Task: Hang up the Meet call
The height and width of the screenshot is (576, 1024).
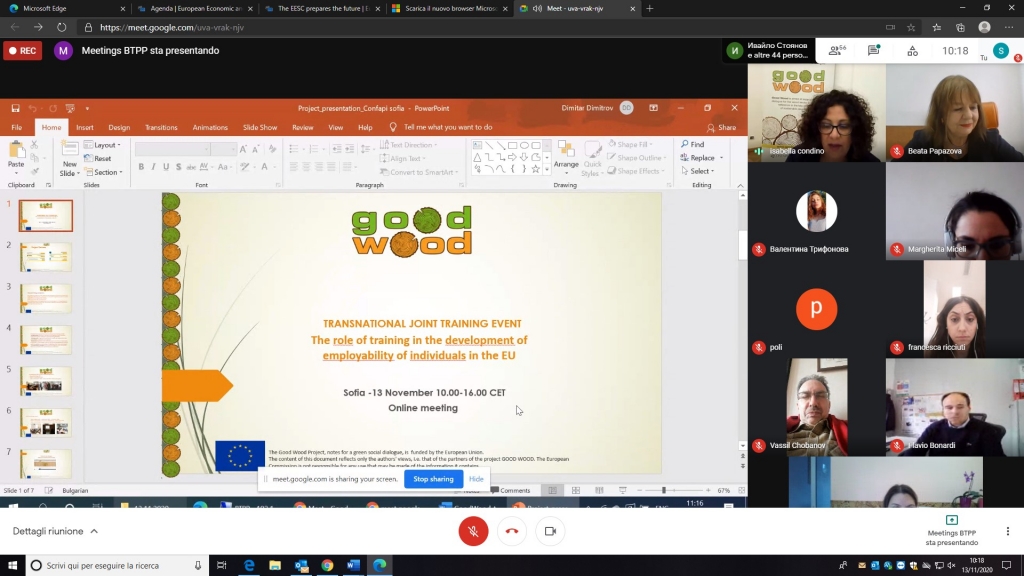Action: click(x=512, y=532)
